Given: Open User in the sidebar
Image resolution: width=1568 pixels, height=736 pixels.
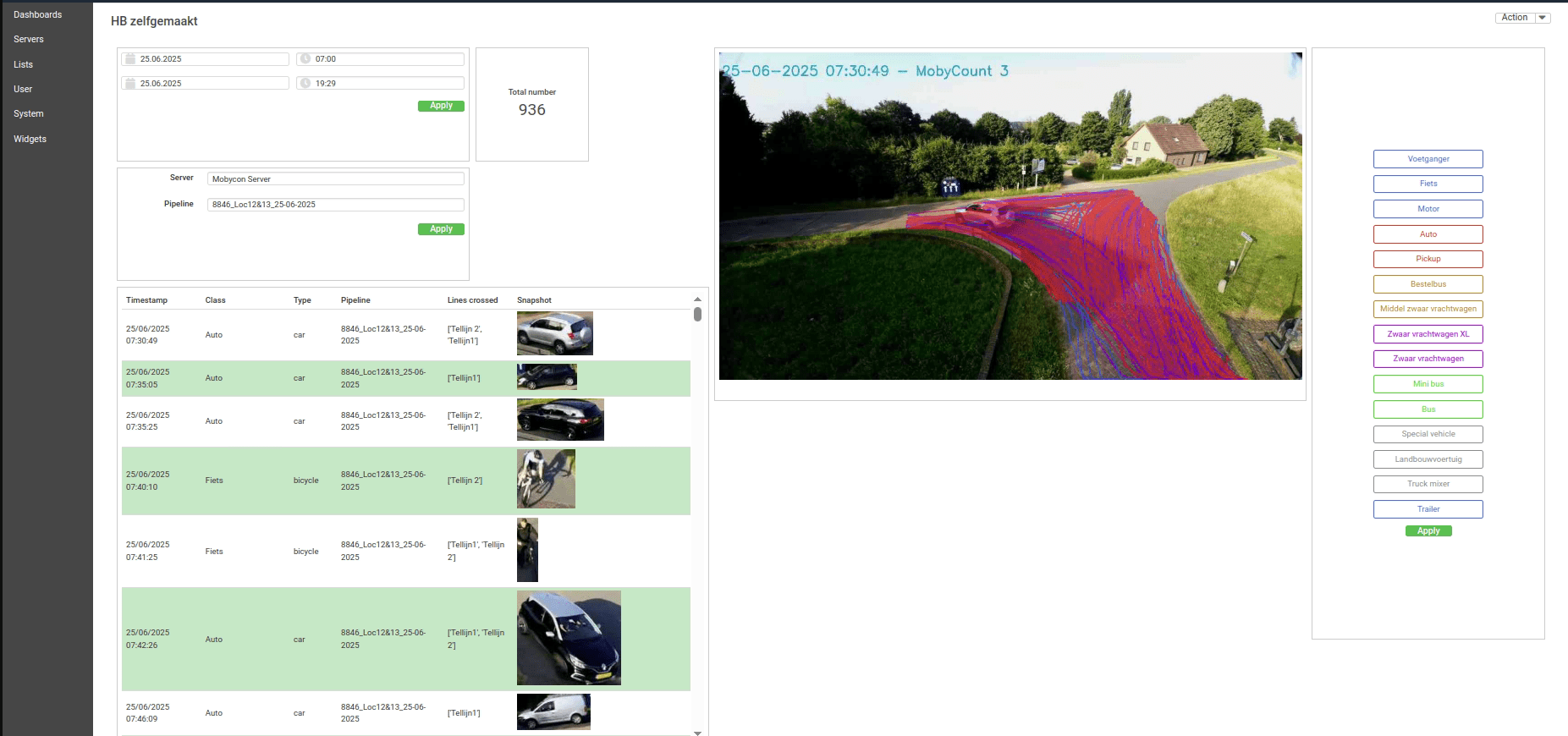Looking at the screenshot, I should (23, 90).
